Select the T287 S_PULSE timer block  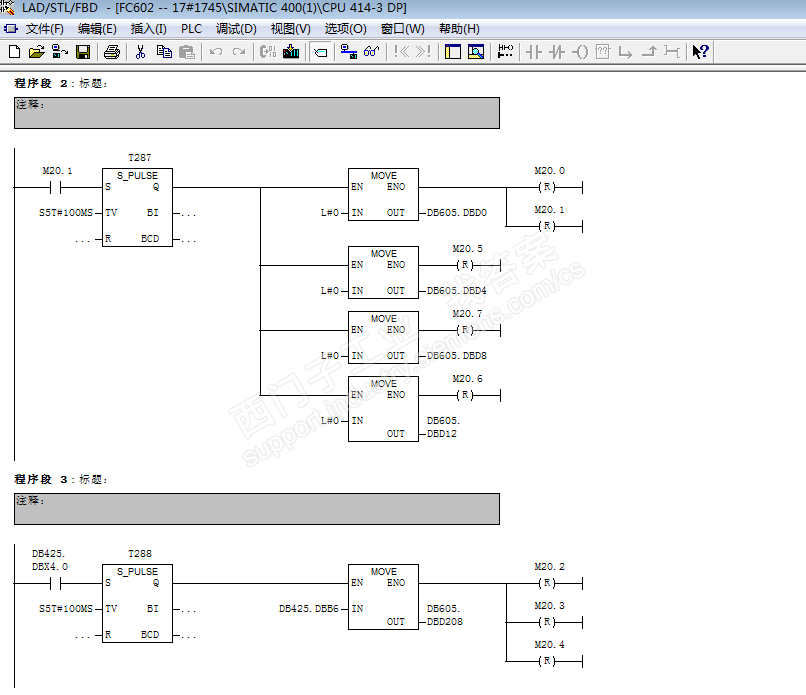137,207
